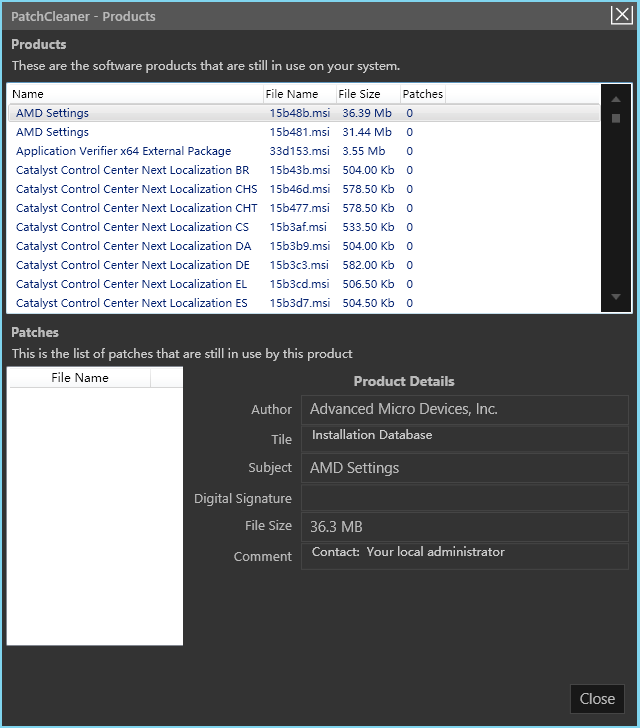Click file name 15b477.msi
The image size is (640, 728).
click(x=300, y=208)
